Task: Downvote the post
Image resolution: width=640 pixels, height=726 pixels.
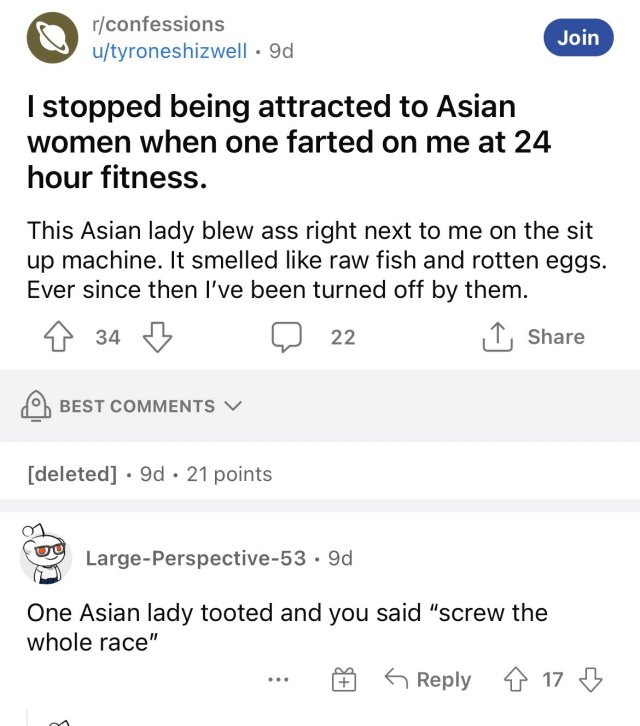Action: pos(157,337)
